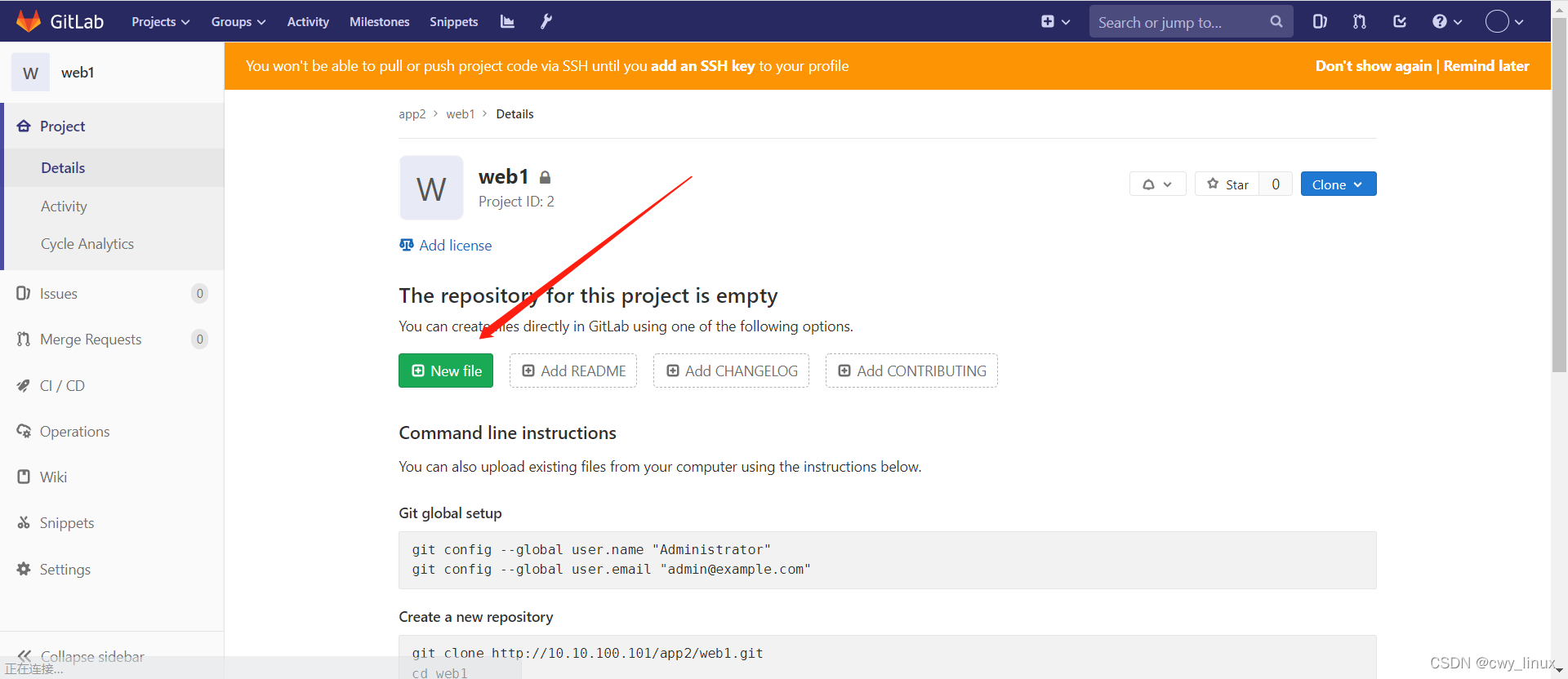Image resolution: width=1568 pixels, height=679 pixels.
Task: Click the web1 large project avatar
Action: click(431, 188)
